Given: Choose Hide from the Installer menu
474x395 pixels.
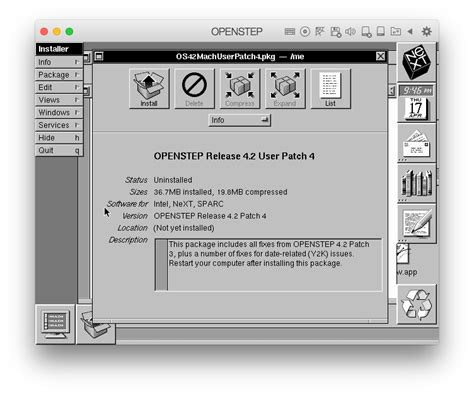Looking at the screenshot, I should (59, 138).
